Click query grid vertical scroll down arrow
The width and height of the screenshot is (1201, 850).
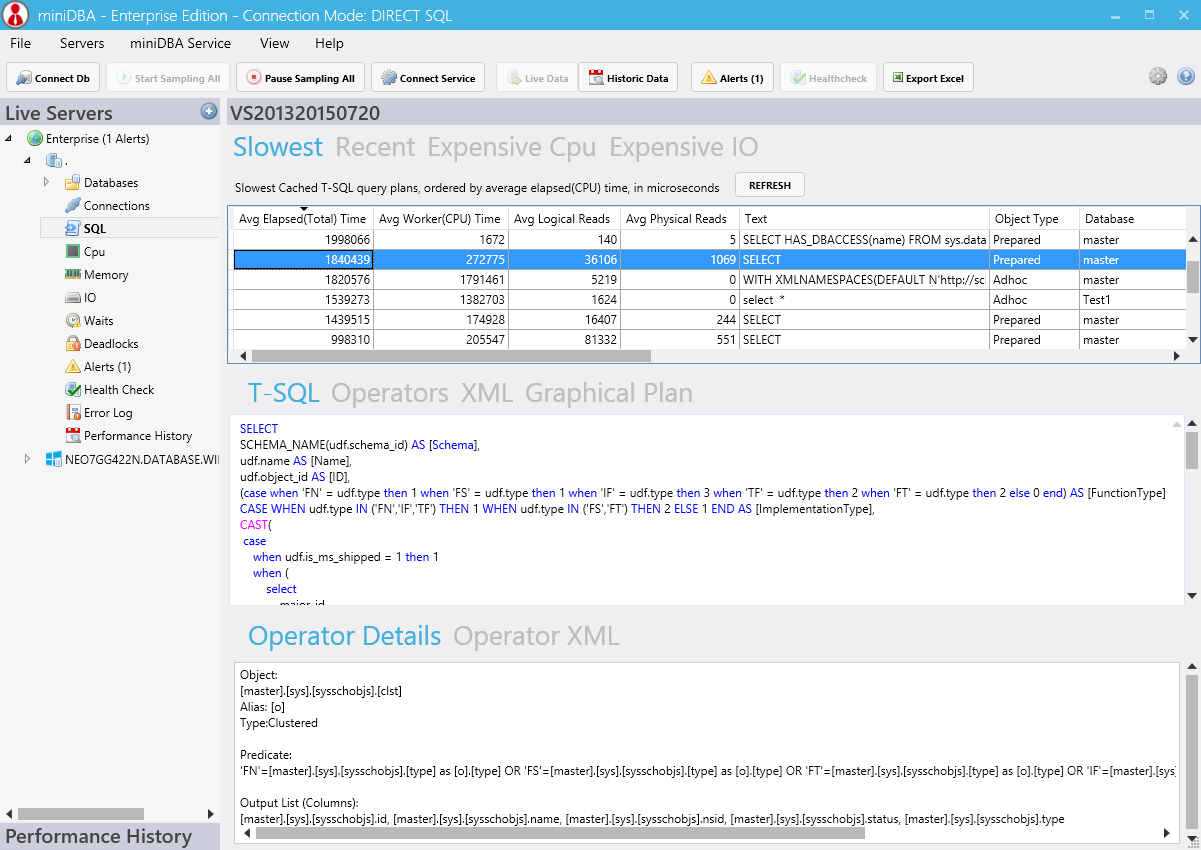coord(1192,340)
